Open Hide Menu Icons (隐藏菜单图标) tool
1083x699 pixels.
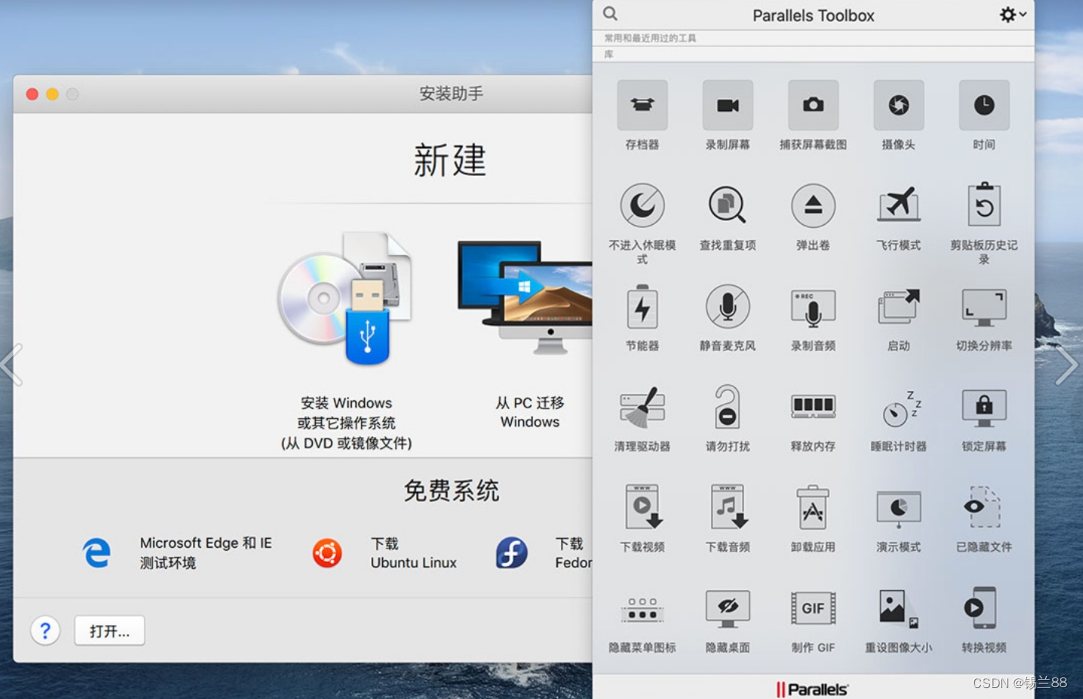pyautogui.click(x=642, y=609)
